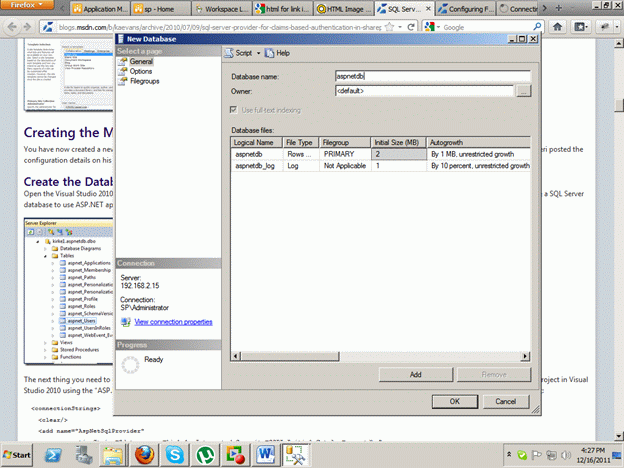This screenshot has height=468, width=624.
Task: Click the Initial Size (MB) column header
Action: 398,142
